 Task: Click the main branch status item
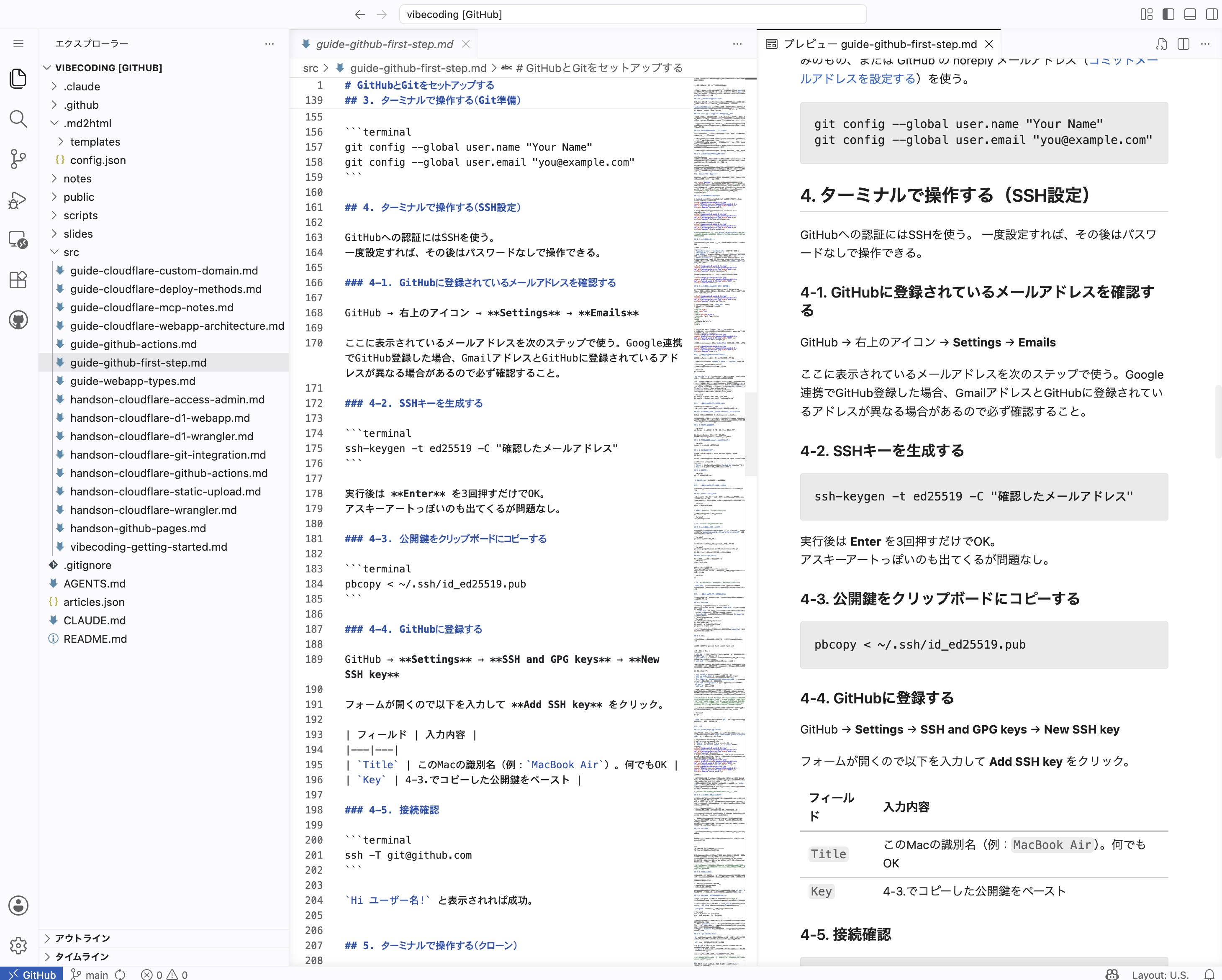coord(89,974)
